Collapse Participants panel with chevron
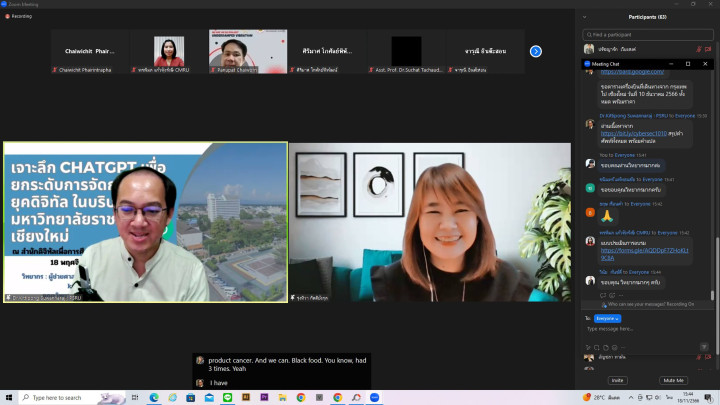The image size is (720, 405). tap(585, 17)
